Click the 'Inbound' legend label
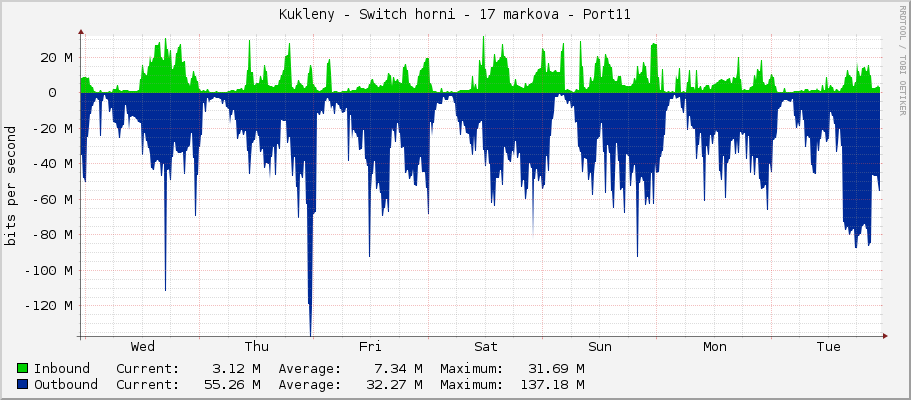This screenshot has width=911, height=400. click(x=62, y=369)
